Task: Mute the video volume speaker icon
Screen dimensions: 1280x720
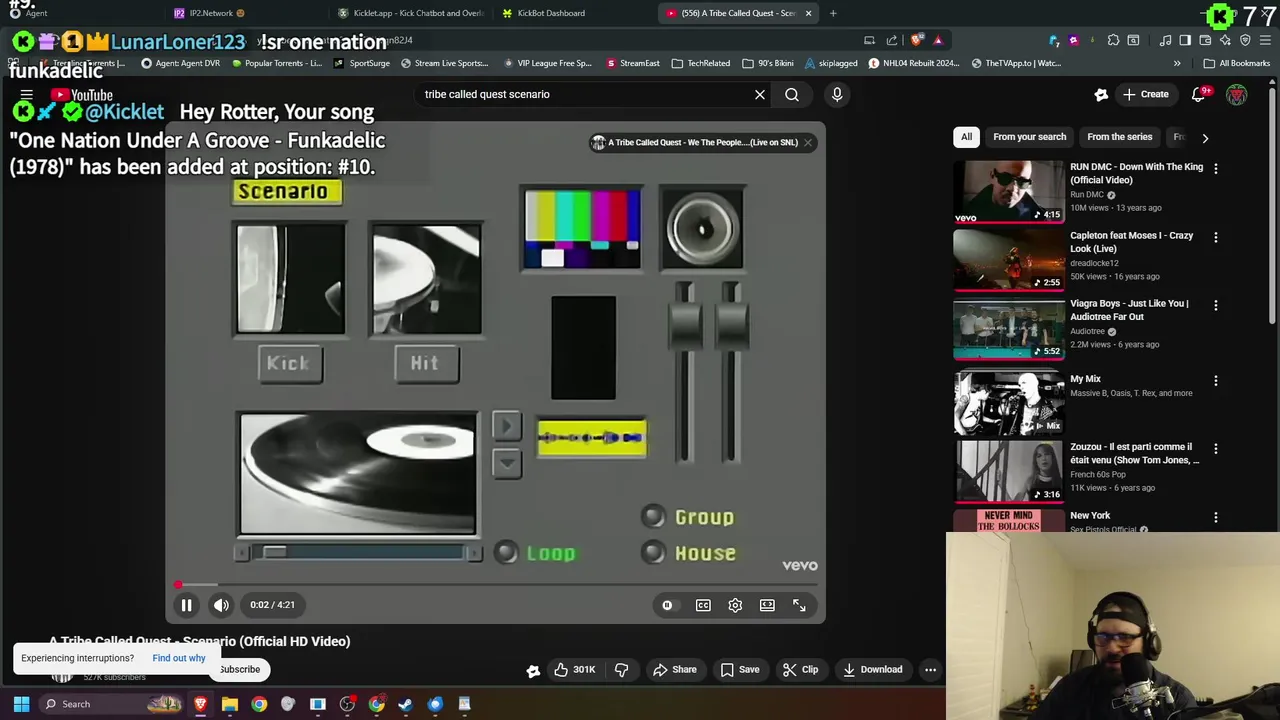Action: point(221,605)
